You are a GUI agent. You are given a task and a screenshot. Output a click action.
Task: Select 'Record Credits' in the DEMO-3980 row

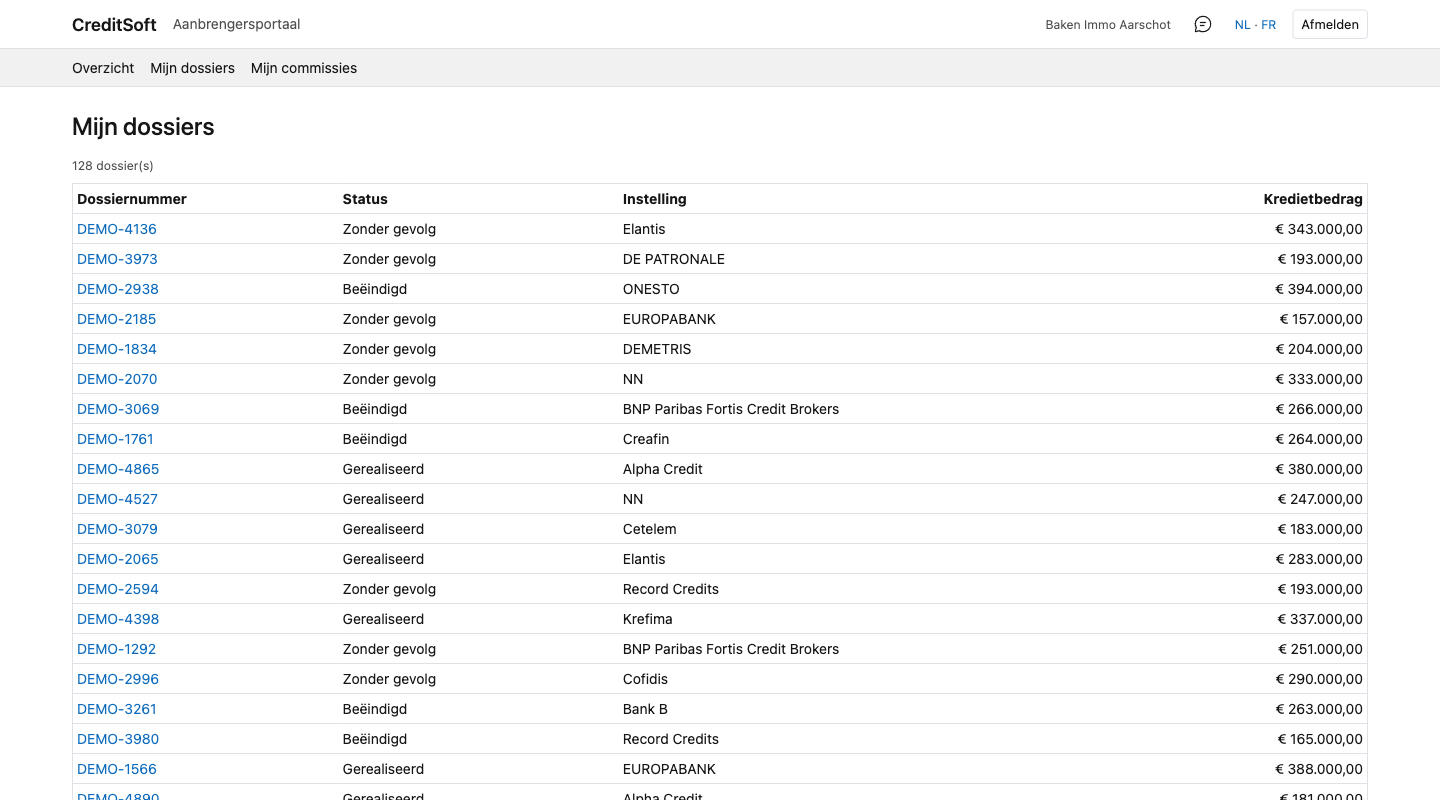tap(671, 739)
